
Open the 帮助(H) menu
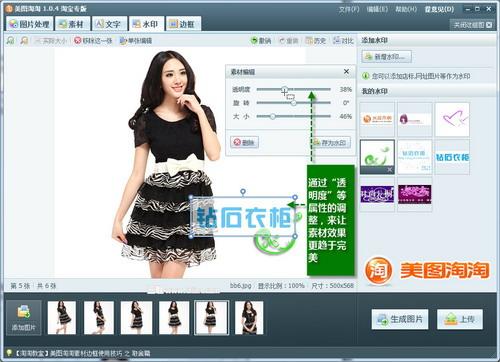406,9
